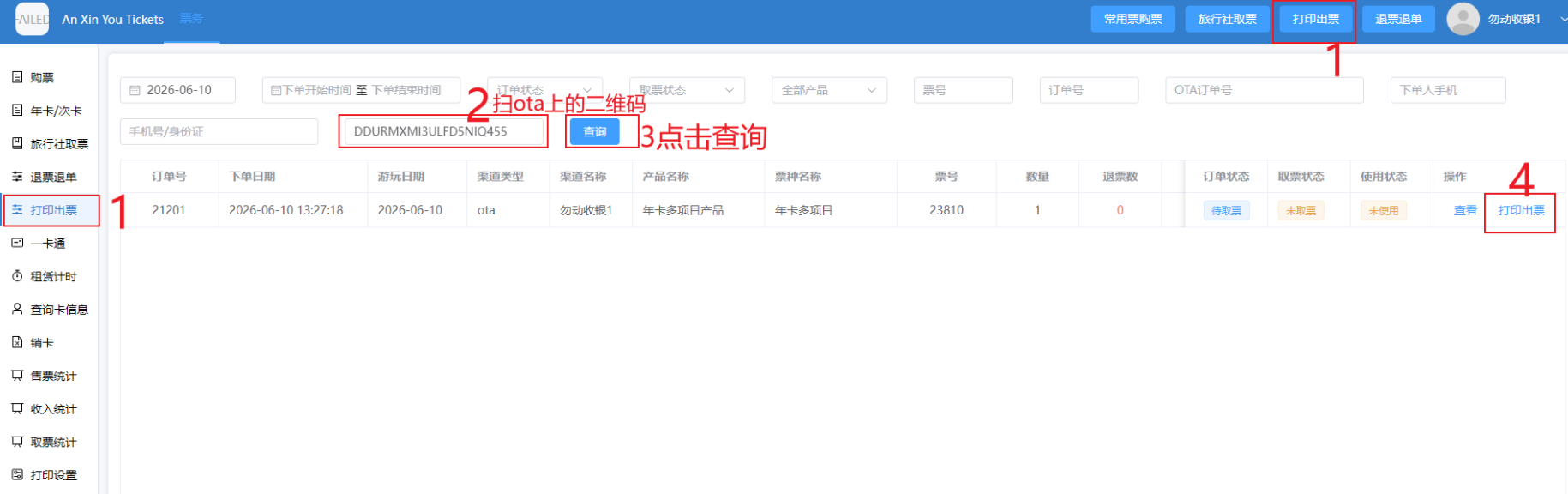
Task: Click 旅行社取票 header button
Action: pyautogui.click(x=1227, y=19)
